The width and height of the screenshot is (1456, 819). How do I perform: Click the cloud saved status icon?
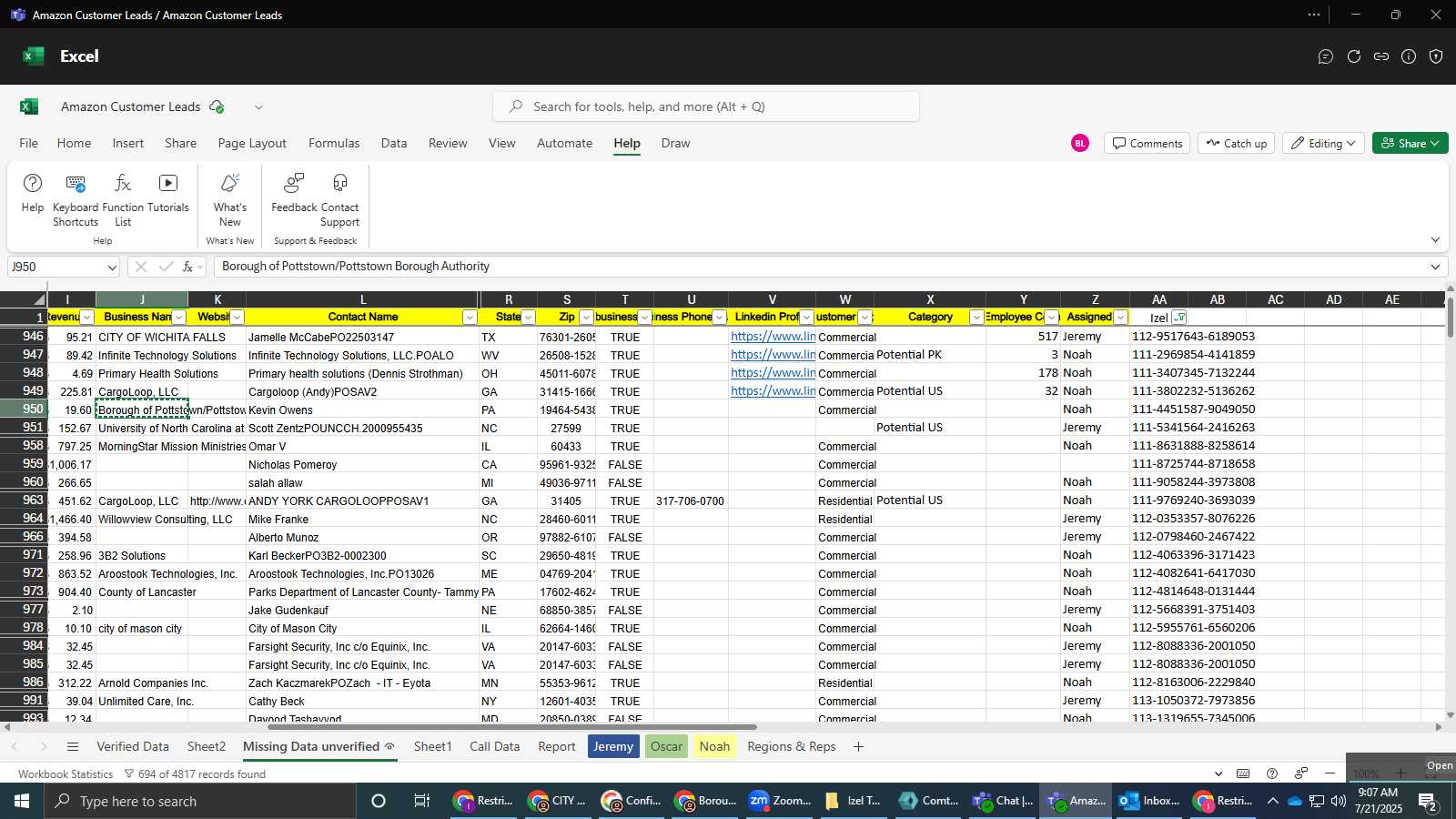(217, 106)
